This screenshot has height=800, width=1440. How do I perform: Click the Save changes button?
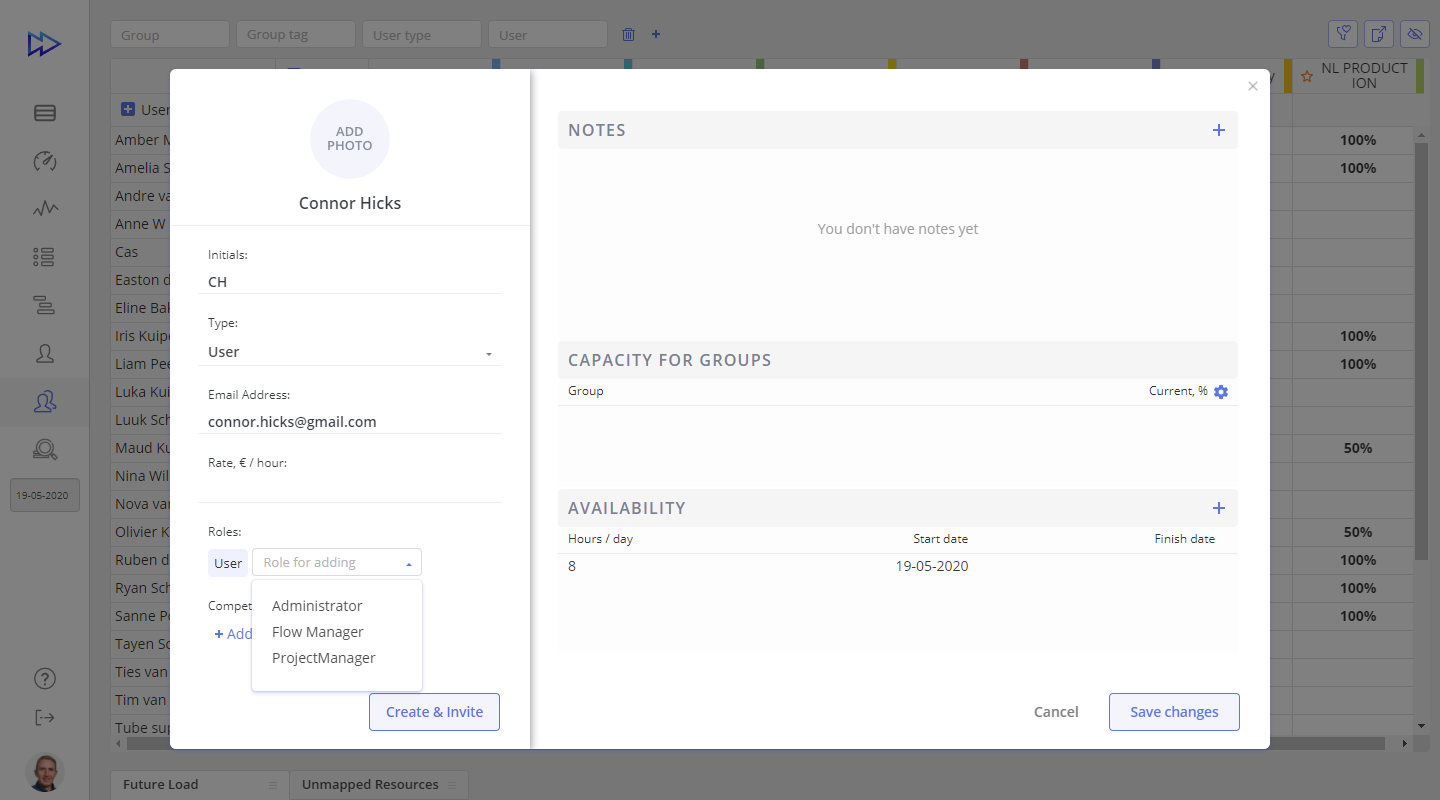click(x=1174, y=712)
